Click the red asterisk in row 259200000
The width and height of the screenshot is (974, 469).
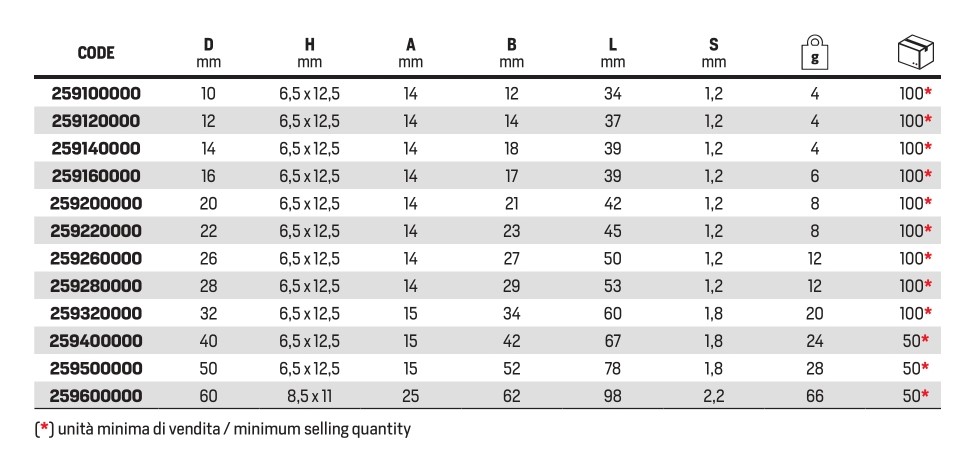click(x=928, y=202)
